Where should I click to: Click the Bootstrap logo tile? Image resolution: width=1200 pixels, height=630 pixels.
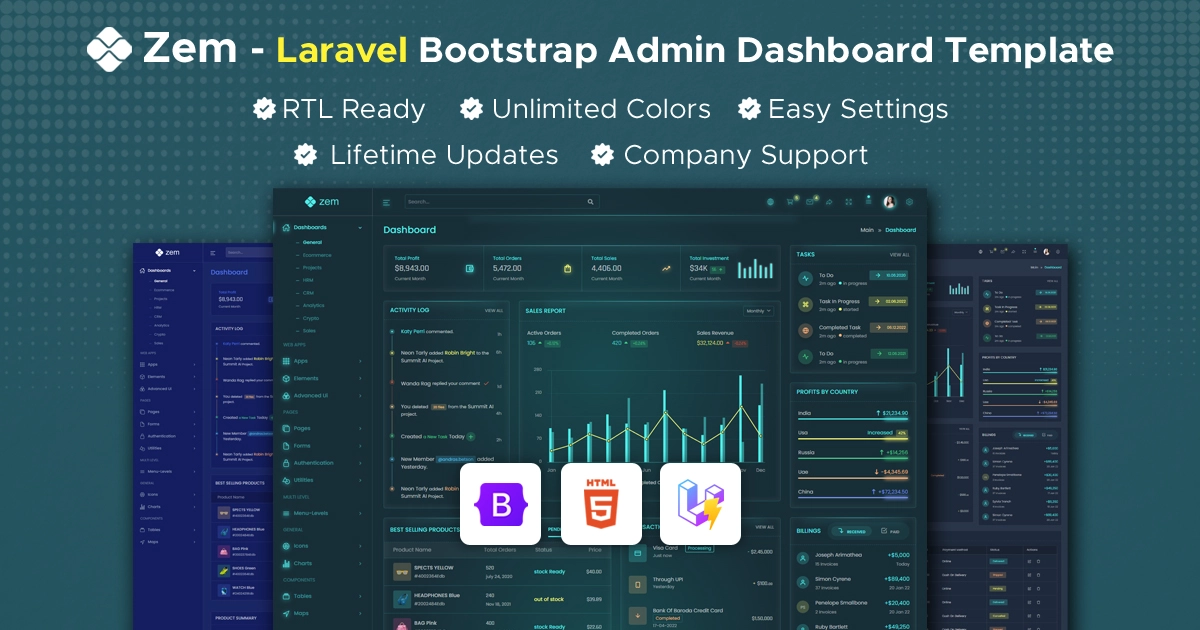[500, 503]
